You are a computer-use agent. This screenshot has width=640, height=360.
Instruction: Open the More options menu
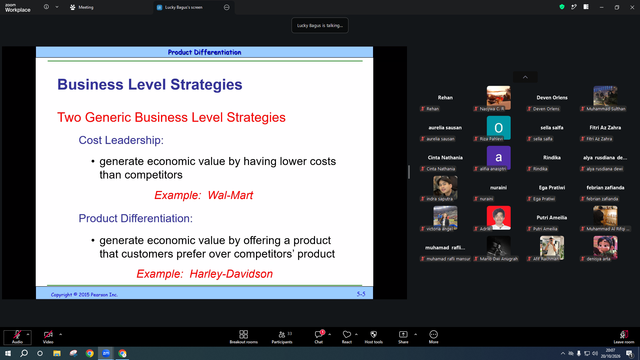433,337
